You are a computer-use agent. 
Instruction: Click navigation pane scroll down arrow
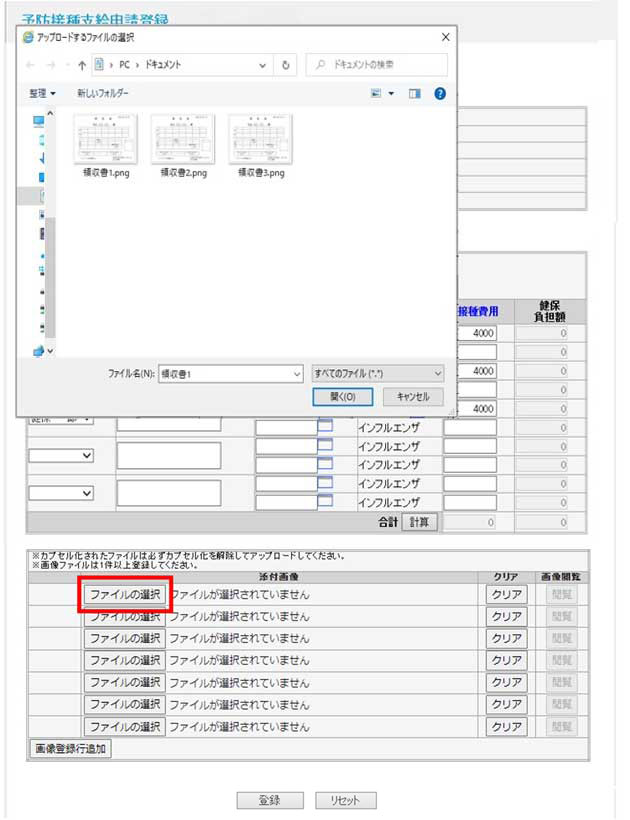pyautogui.click(x=50, y=351)
